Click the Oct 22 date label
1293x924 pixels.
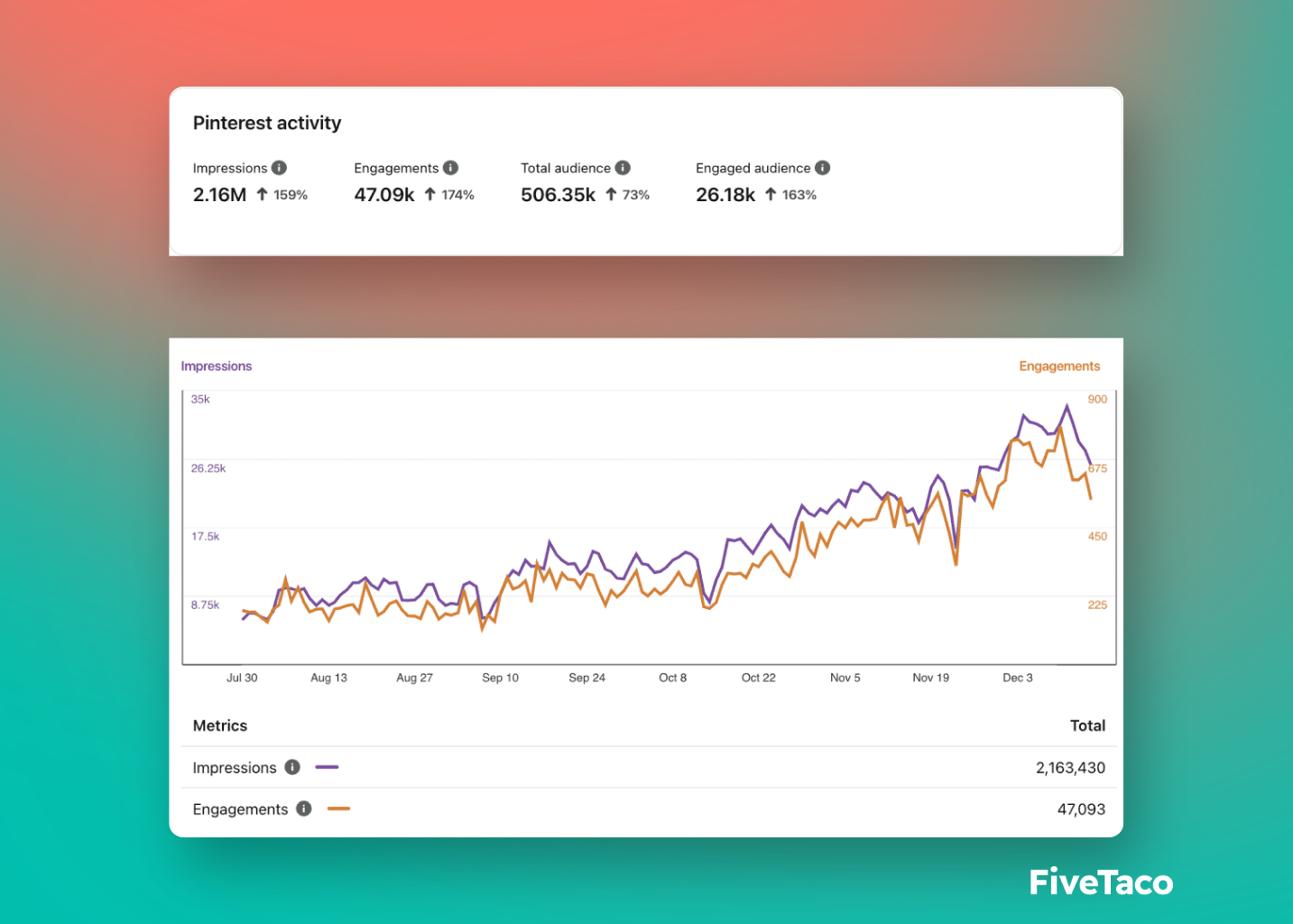tap(758, 678)
